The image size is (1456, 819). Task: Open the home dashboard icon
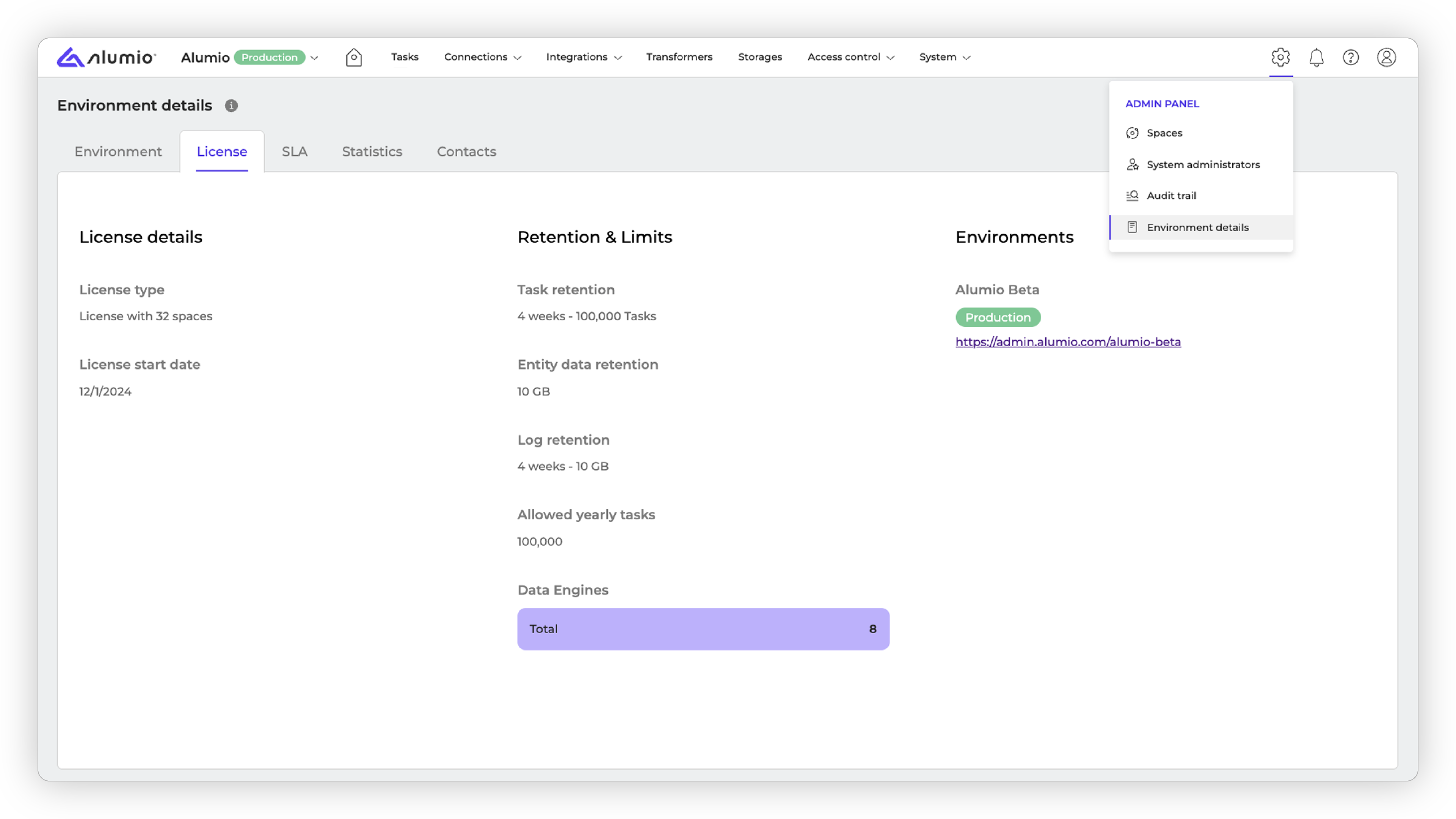pyautogui.click(x=354, y=57)
